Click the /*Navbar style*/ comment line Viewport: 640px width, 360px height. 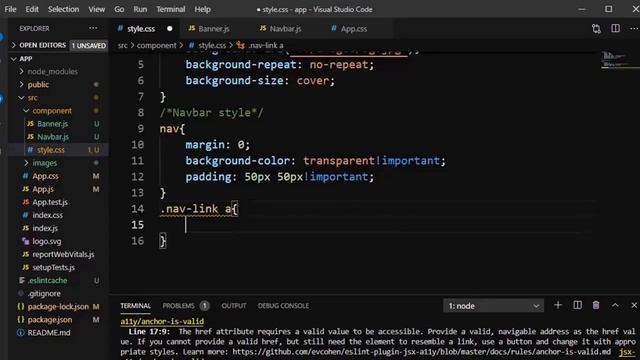click(x=211, y=113)
